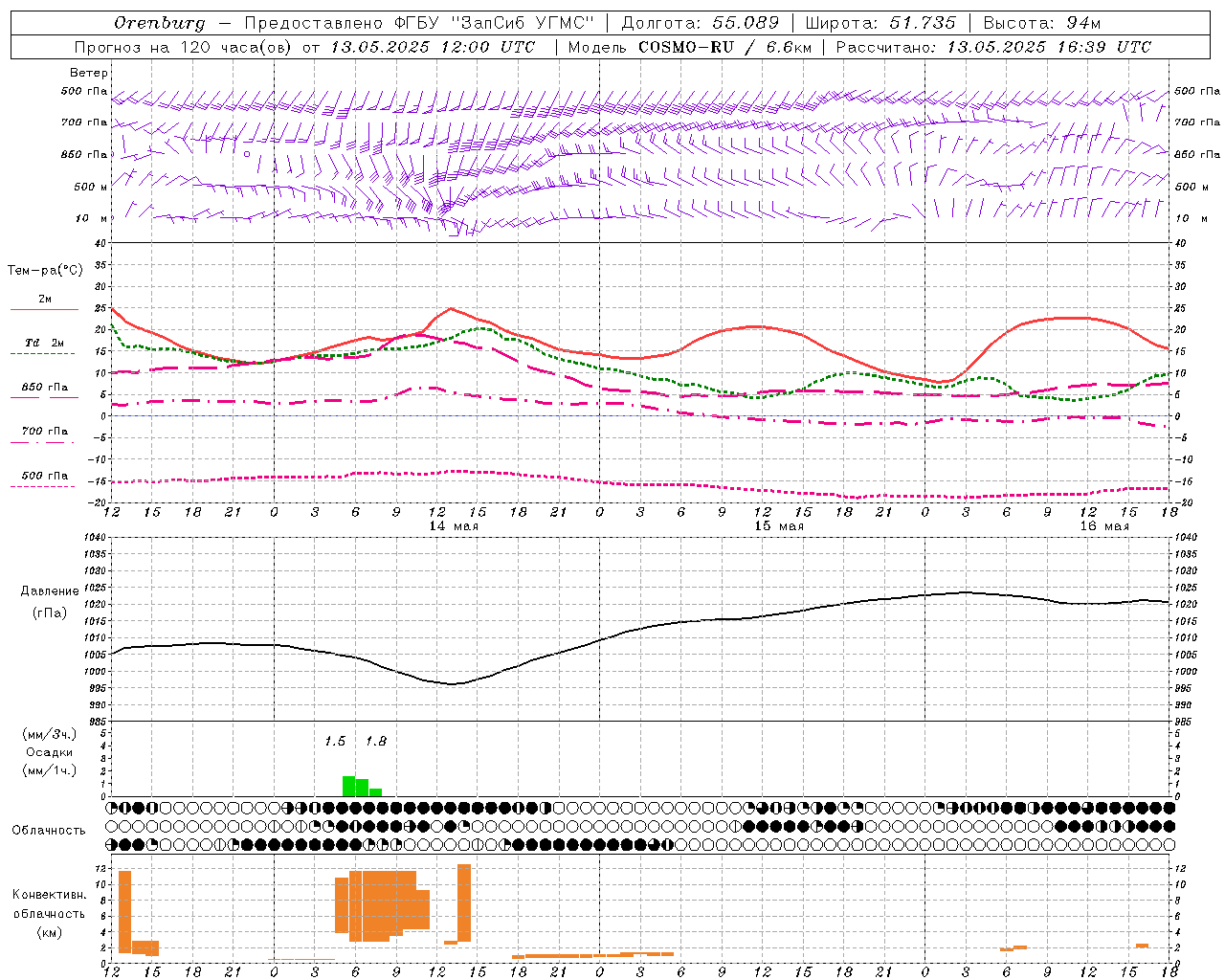Click the station name Orenburg in header
The width and height of the screenshot is (1225, 980).
coord(160,23)
